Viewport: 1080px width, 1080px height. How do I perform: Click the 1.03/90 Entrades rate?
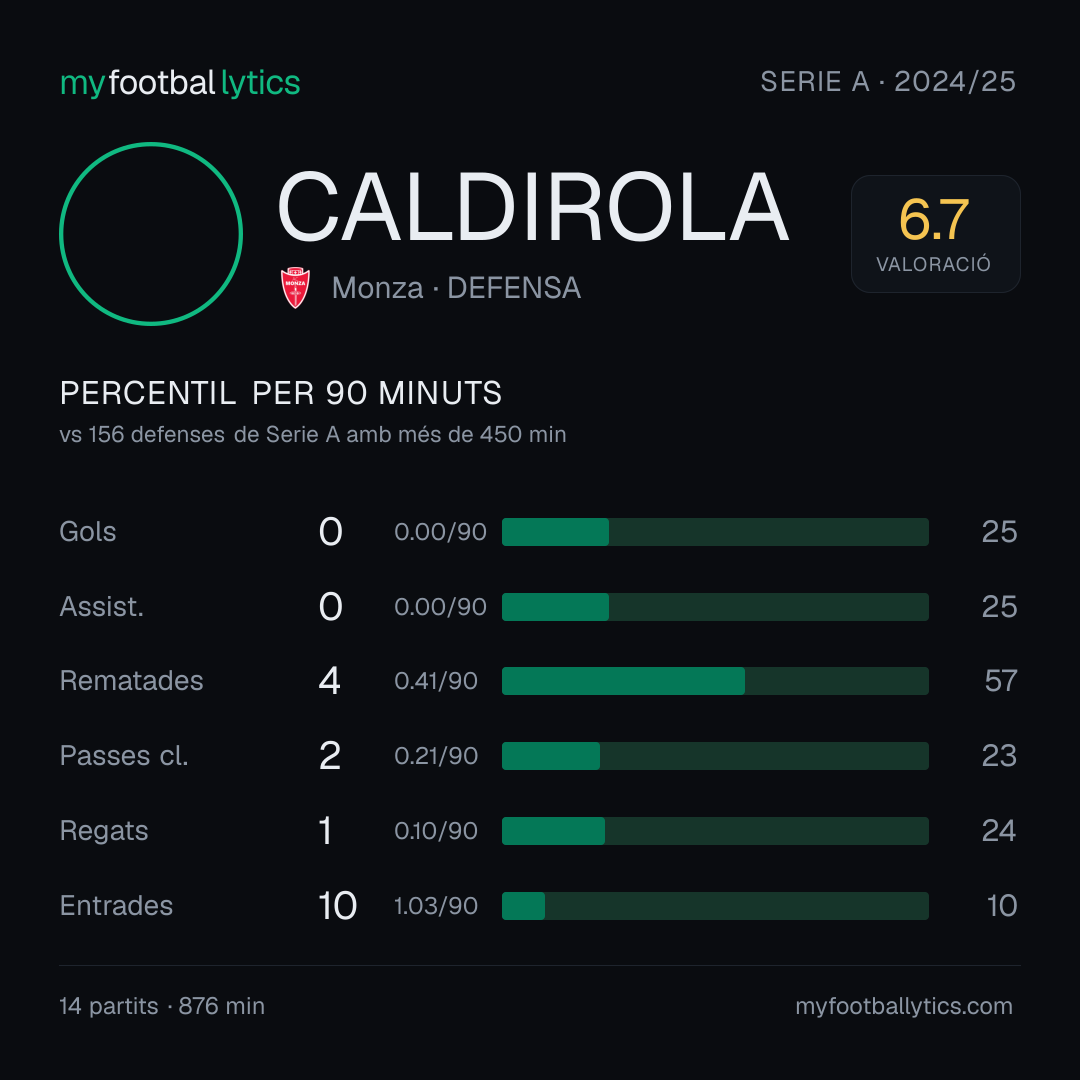(x=436, y=906)
